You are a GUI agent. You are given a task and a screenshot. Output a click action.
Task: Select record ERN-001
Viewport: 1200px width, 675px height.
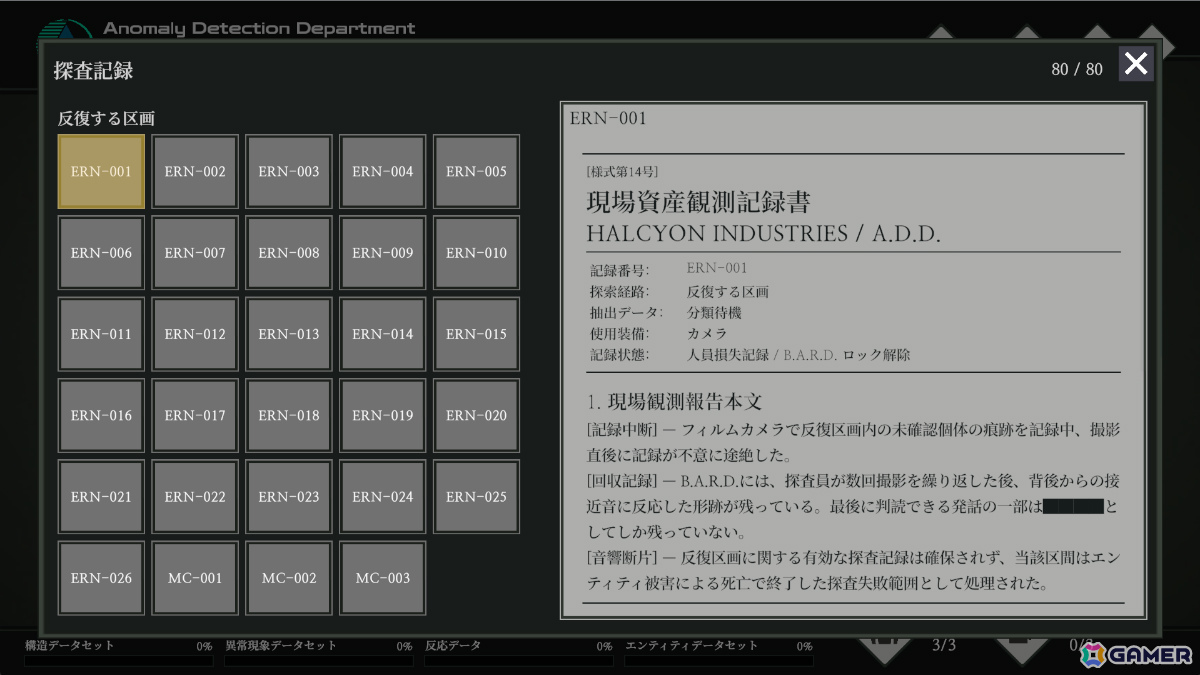click(101, 171)
